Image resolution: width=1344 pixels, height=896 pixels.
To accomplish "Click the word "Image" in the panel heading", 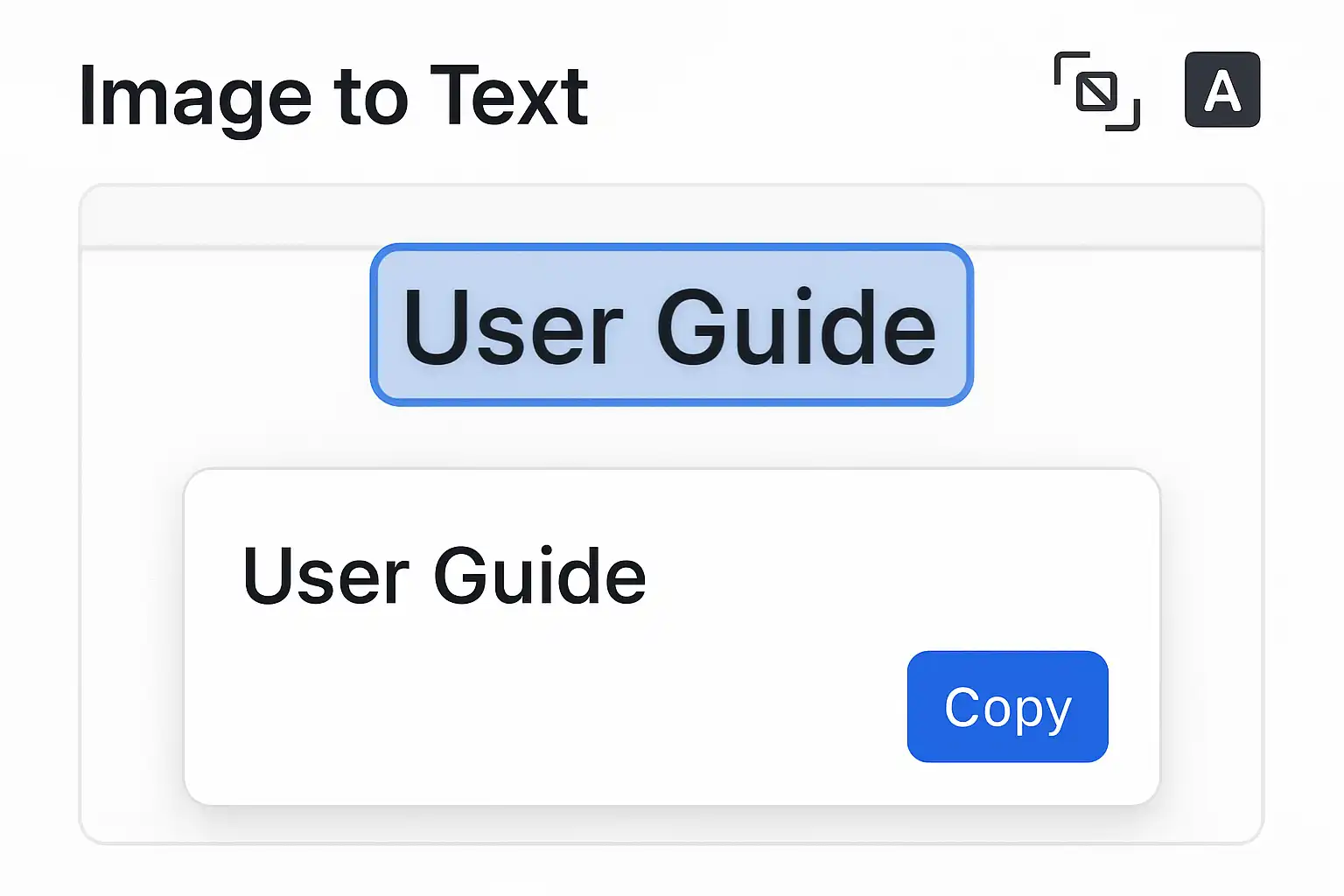I will 194,96.
